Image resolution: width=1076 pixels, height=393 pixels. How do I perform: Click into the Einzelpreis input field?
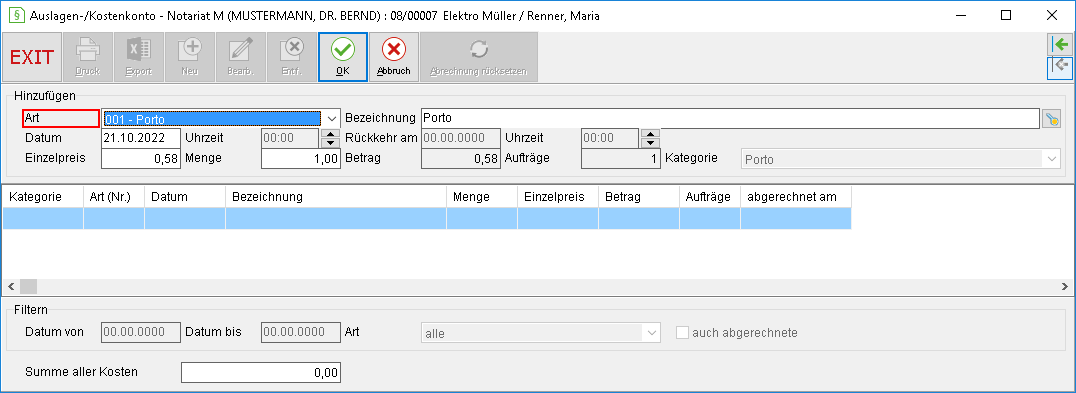(x=141, y=159)
